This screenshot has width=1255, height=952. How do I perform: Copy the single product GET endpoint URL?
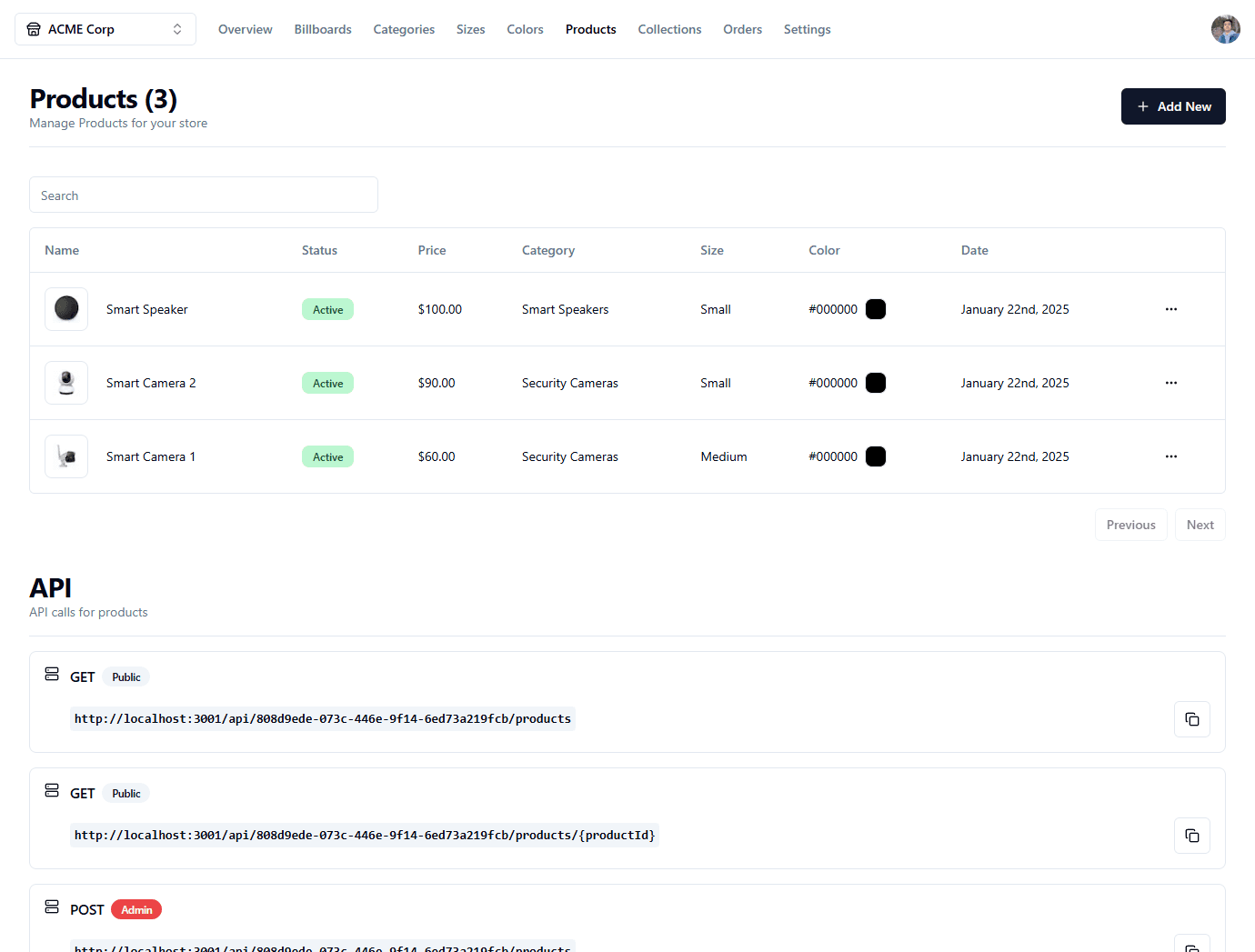[1191, 835]
